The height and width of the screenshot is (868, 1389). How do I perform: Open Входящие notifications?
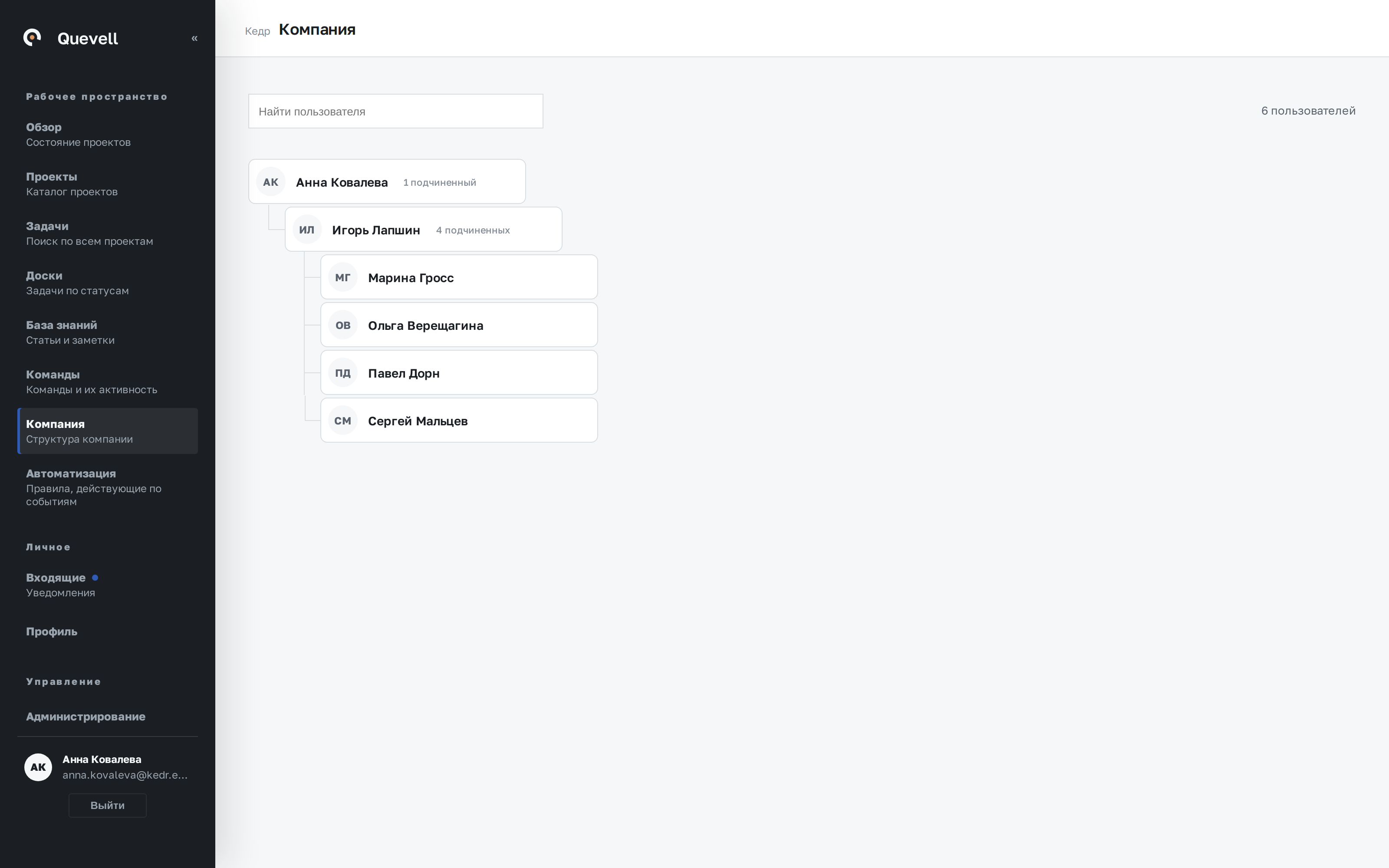[107, 585]
